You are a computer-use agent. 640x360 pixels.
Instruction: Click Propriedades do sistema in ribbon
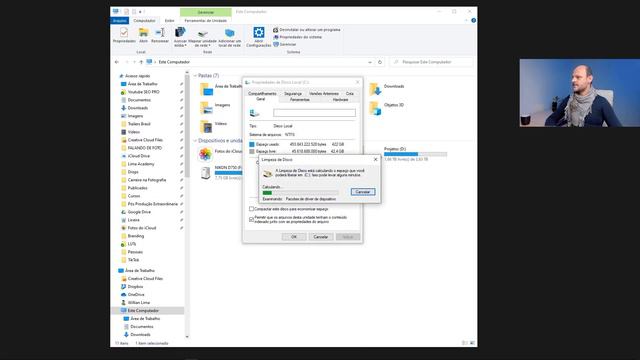(298, 37)
